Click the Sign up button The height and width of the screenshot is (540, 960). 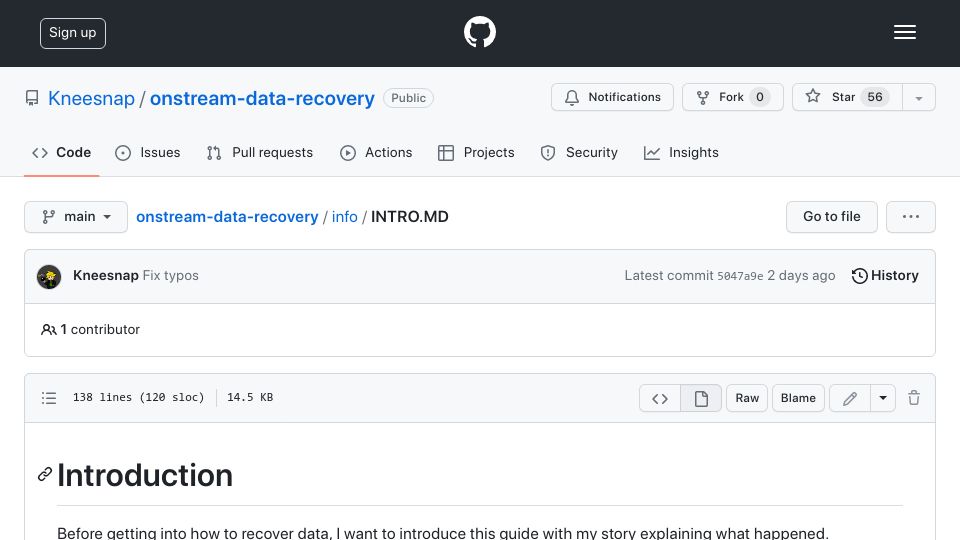[73, 33]
